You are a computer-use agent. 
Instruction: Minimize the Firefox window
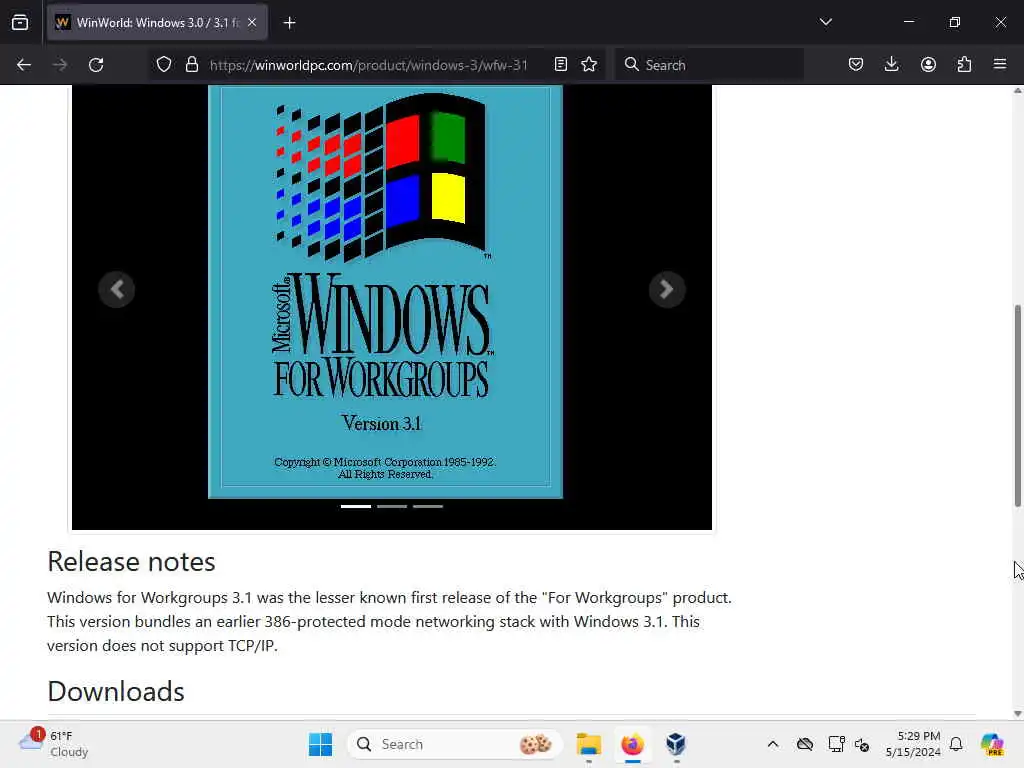(x=908, y=22)
